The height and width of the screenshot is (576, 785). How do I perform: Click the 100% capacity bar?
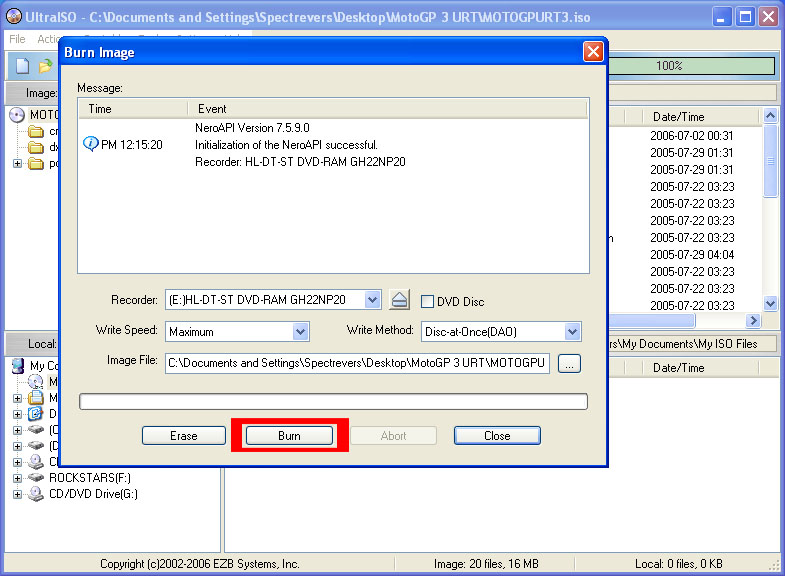point(691,66)
